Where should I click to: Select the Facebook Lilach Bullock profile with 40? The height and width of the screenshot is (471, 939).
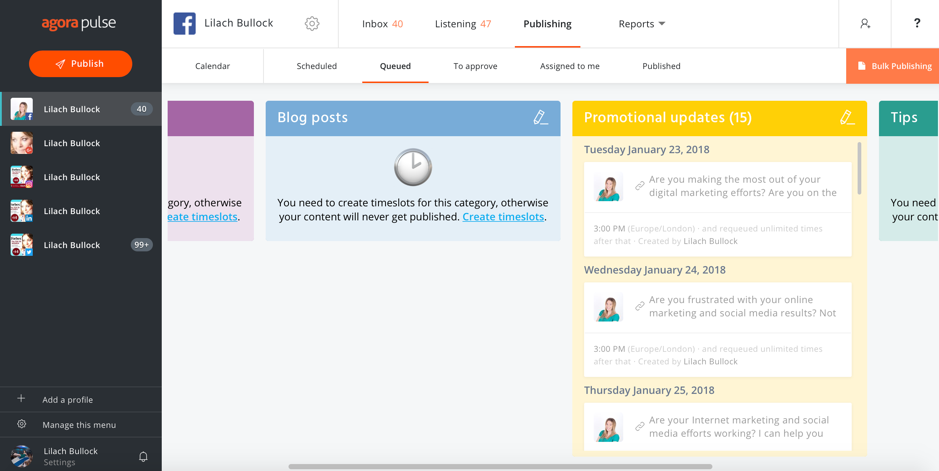[81, 109]
